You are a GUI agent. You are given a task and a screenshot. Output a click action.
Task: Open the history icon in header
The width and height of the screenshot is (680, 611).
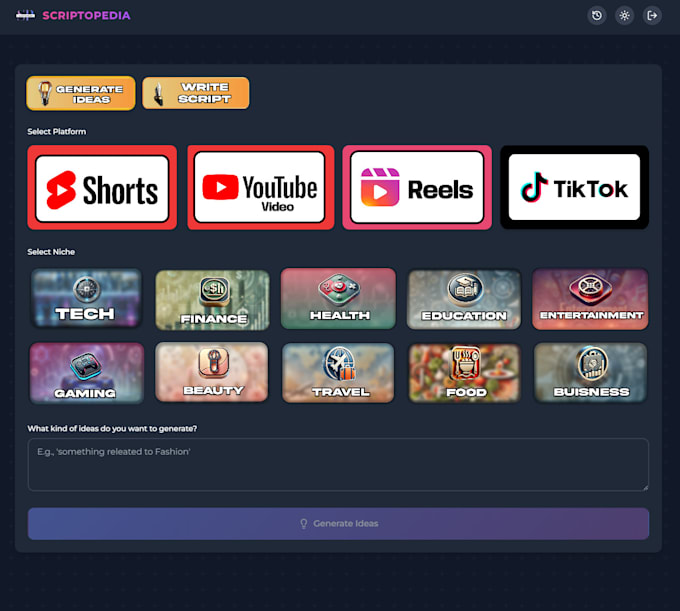click(597, 16)
